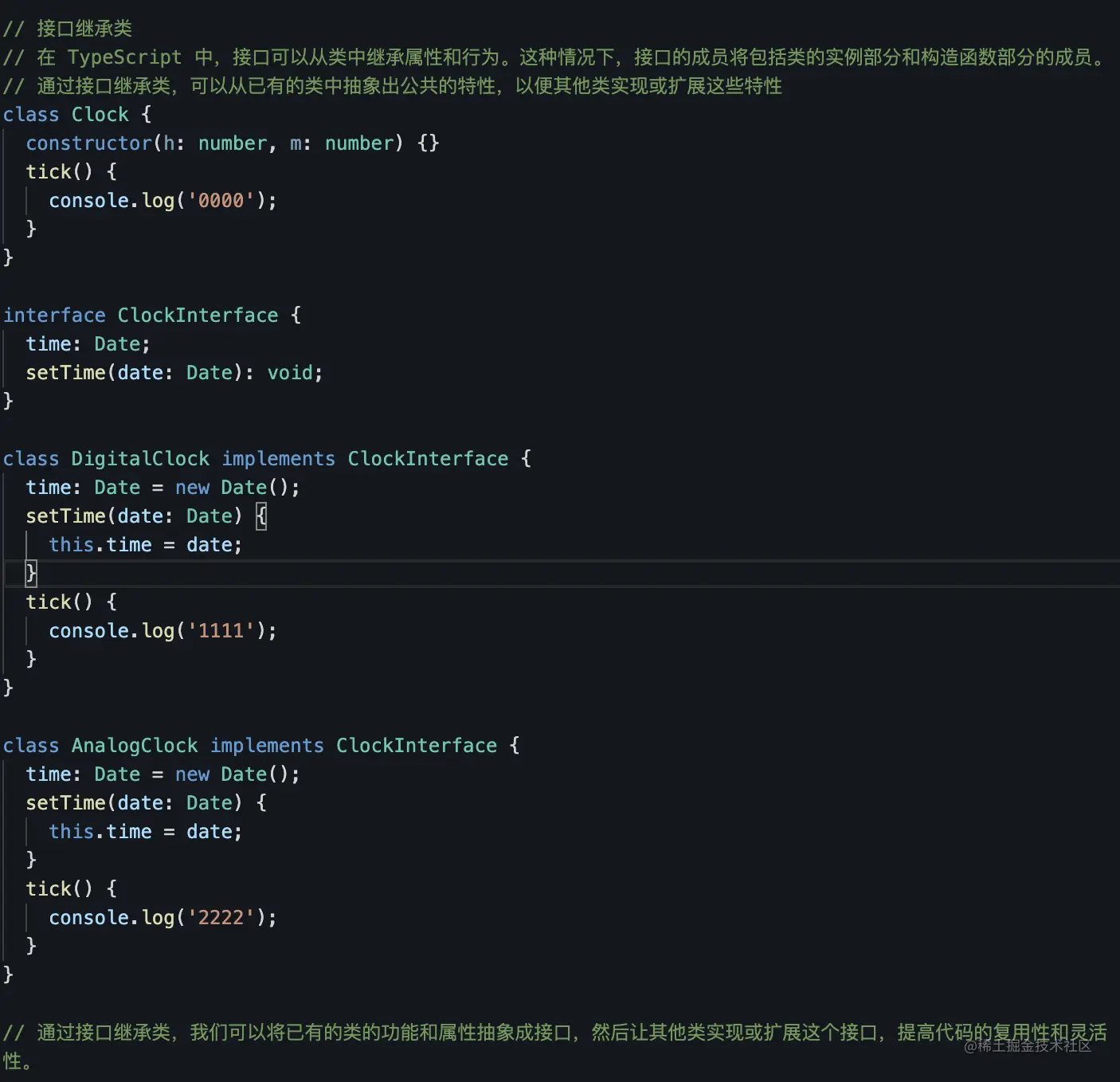Viewport: 1120px width, 1082px height.
Task: Click the comment starting "// 通过接口继承类，可以从已有的类"
Action: [x=393, y=86]
